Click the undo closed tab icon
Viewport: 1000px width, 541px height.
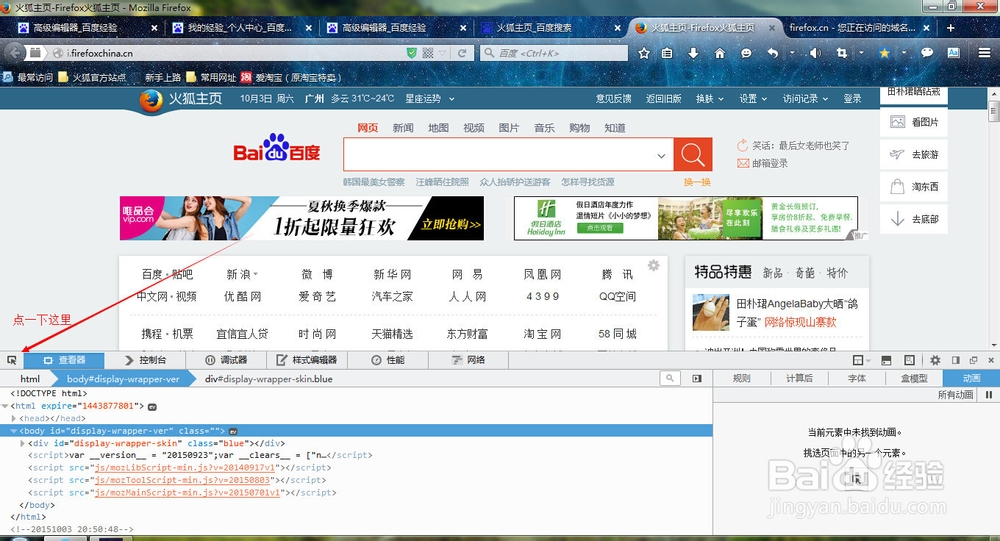coord(772,53)
